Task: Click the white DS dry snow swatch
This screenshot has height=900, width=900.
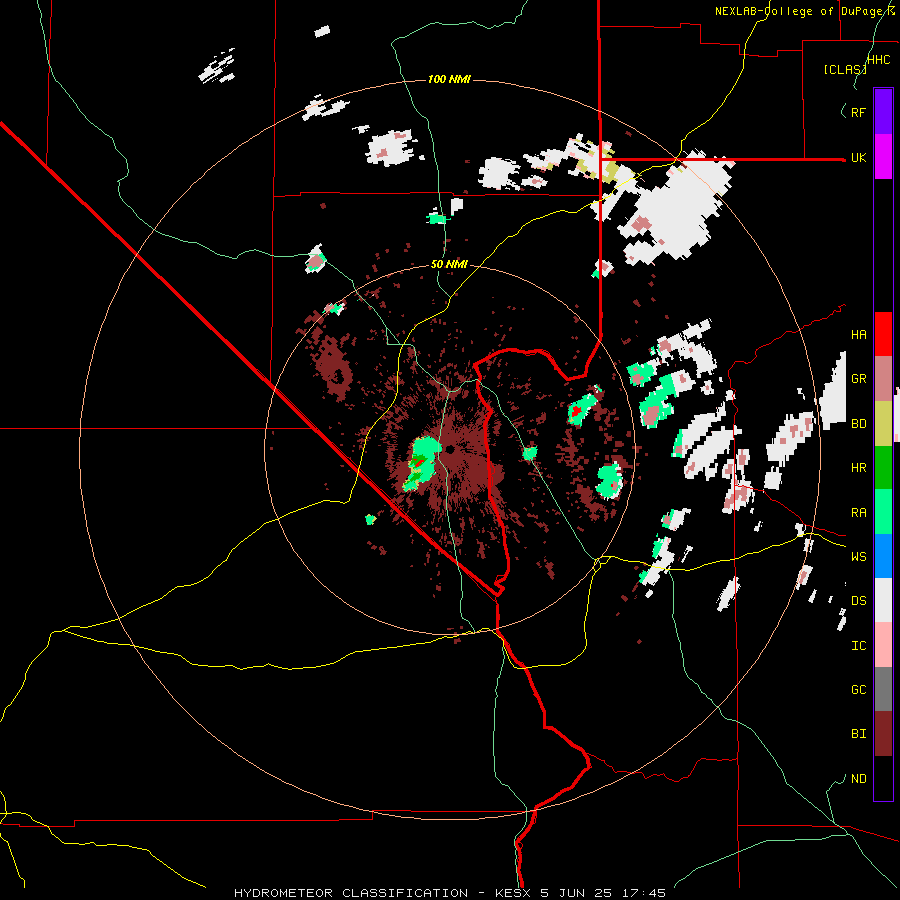Action: (x=883, y=600)
